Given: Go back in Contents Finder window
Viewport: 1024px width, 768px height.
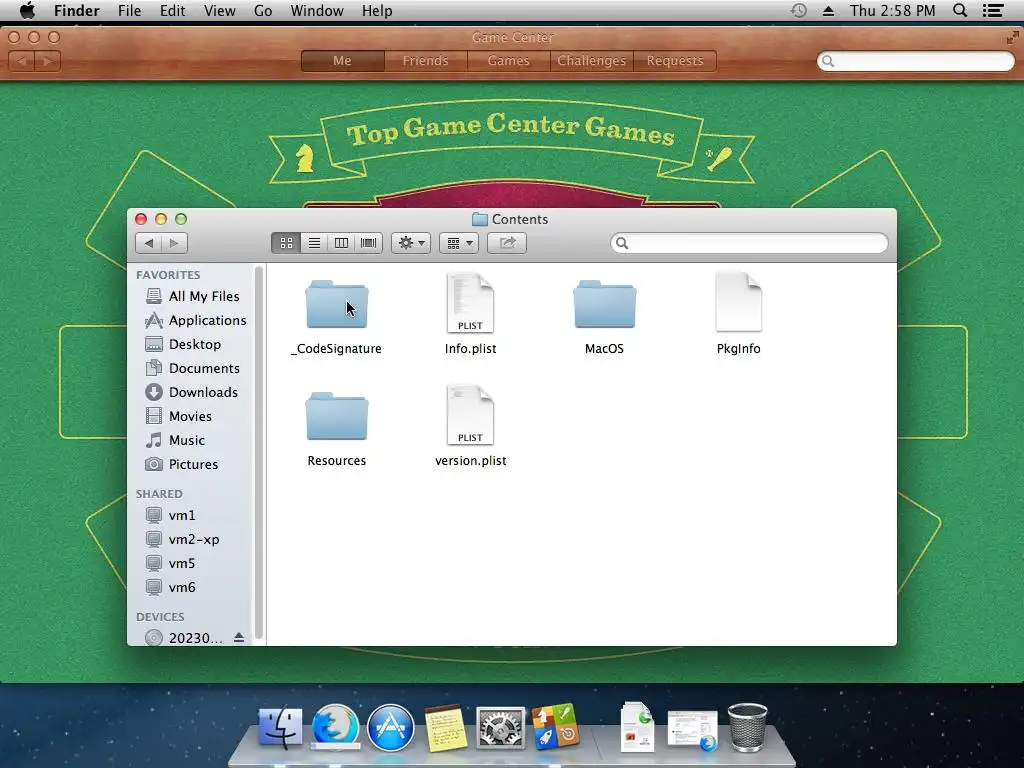Looking at the screenshot, I should 149,243.
